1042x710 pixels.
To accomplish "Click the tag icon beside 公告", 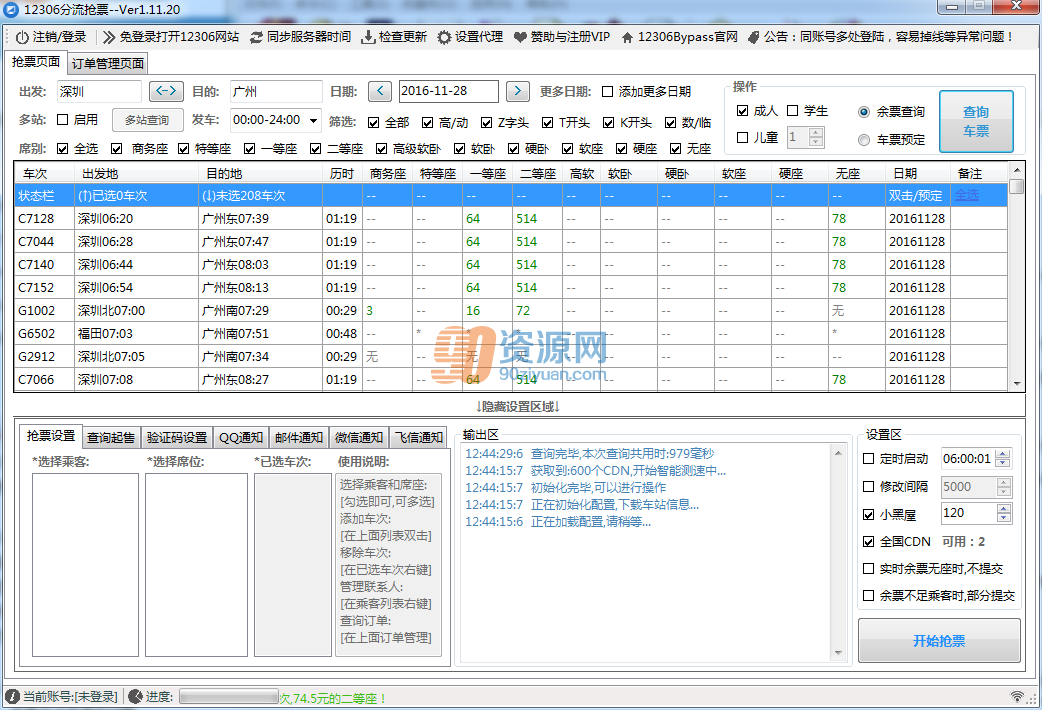I will pos(754,37).
